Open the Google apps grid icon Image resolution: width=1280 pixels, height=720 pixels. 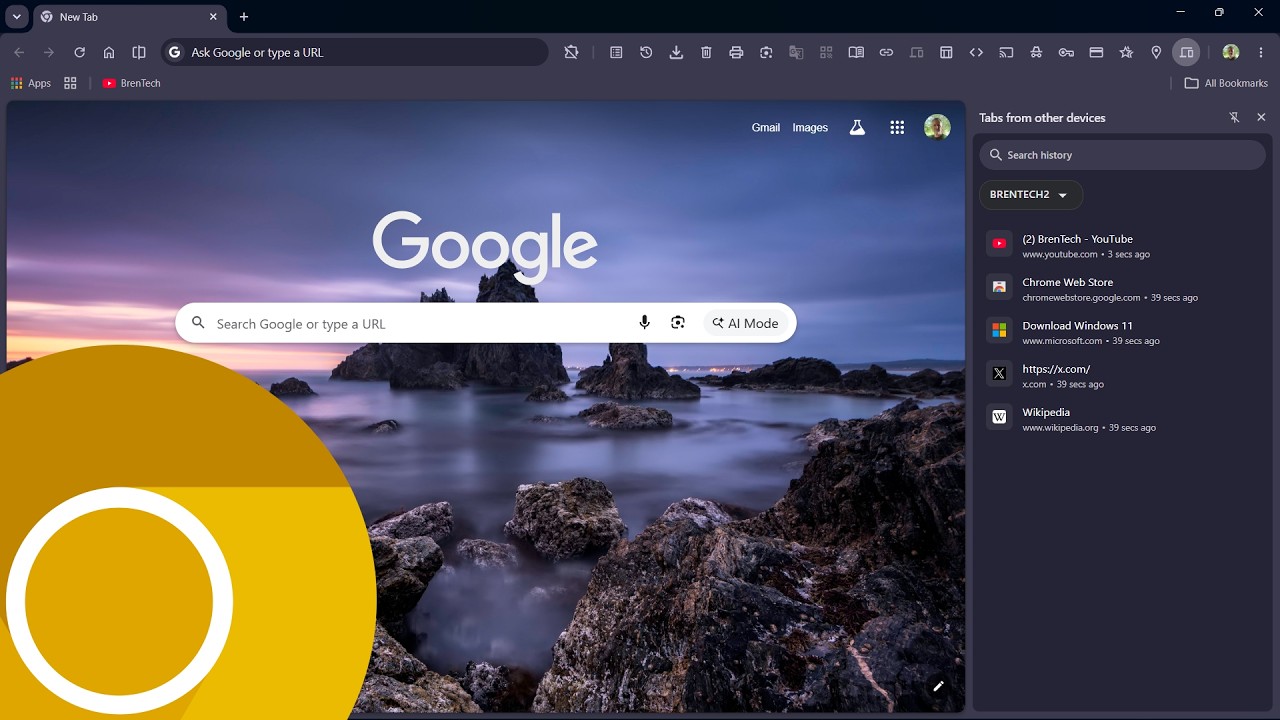coord(897,127)
